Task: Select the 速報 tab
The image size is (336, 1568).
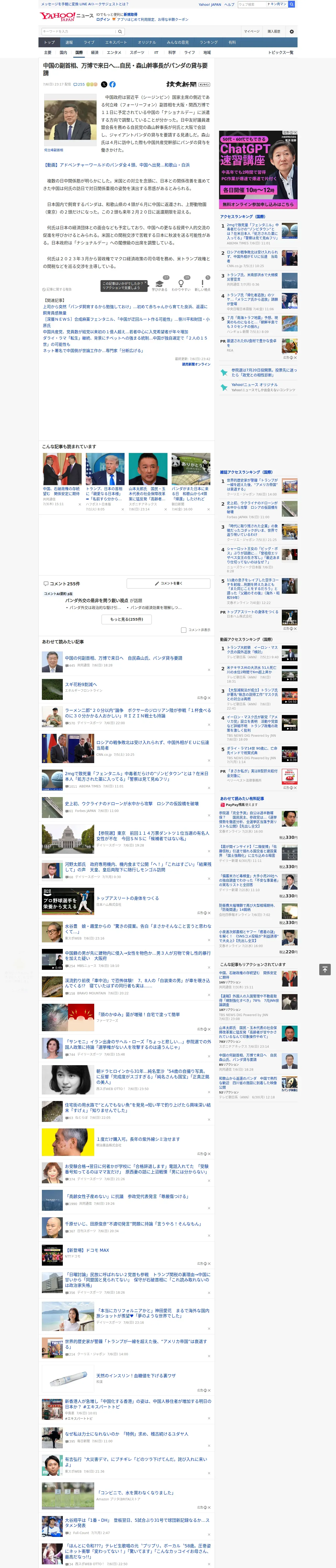Action: click(x=69, y=43)
